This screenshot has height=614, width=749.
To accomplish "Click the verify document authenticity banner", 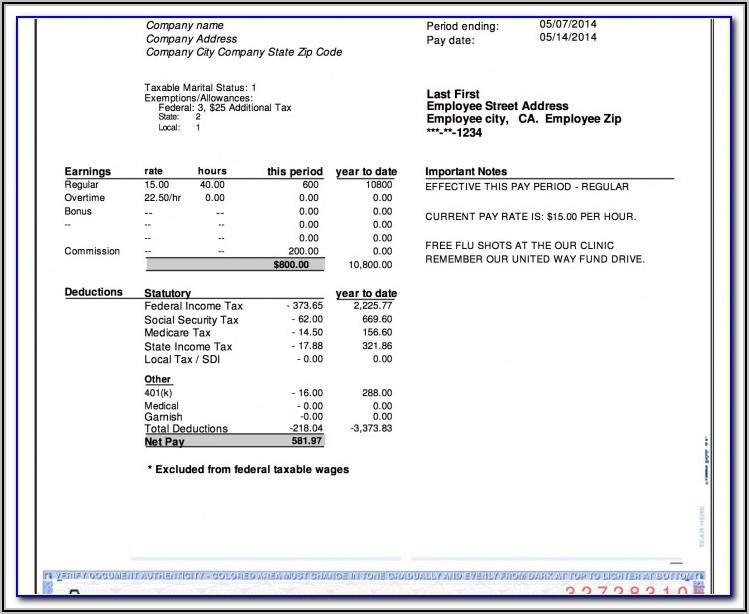I will coord(370,578).
